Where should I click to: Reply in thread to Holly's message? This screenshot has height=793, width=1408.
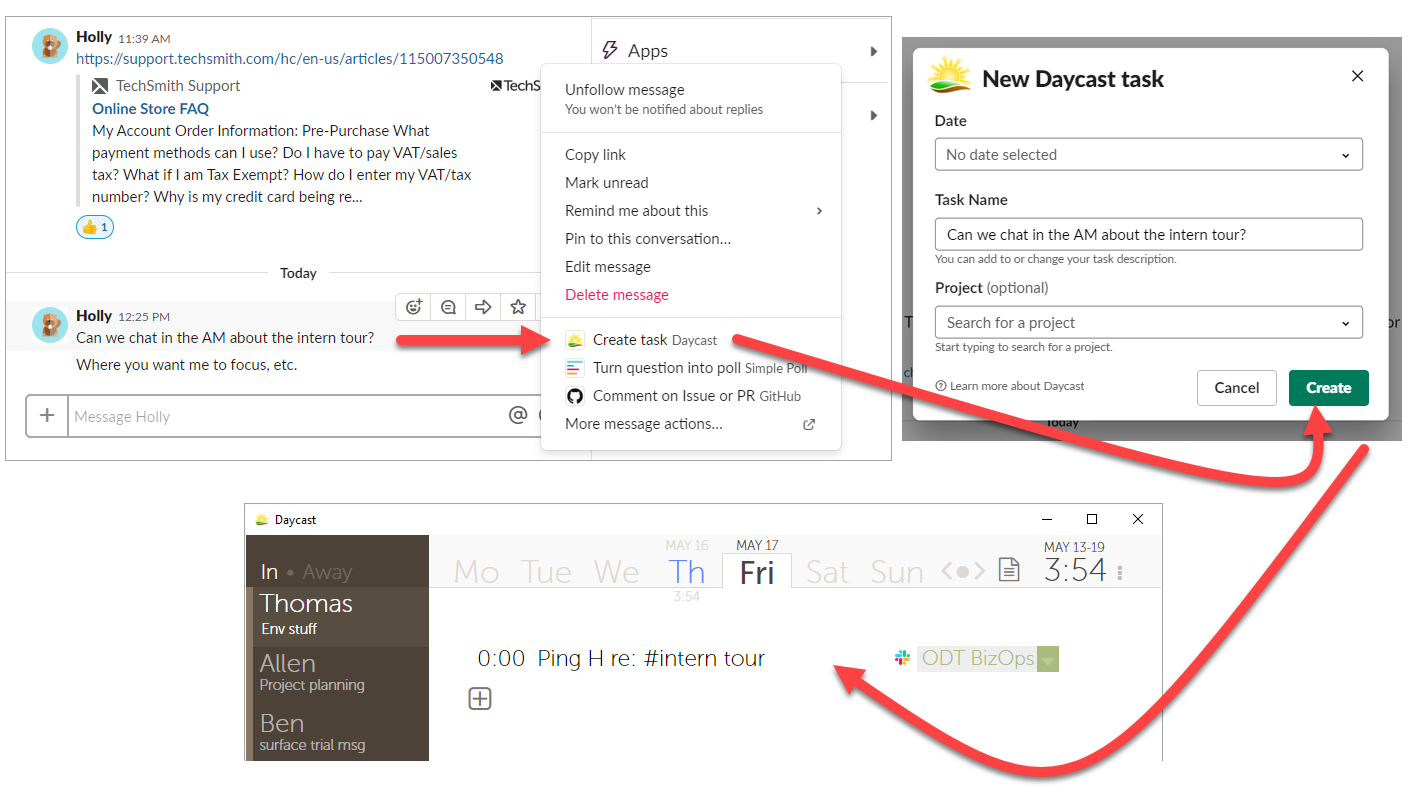point(447,306)
